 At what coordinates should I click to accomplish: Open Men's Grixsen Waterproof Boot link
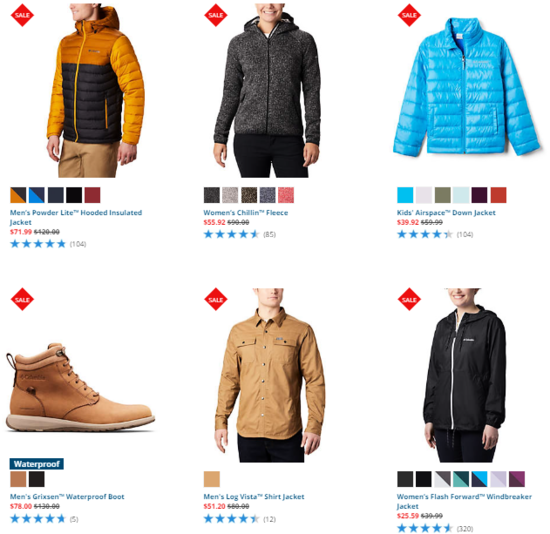click(67, 496)
